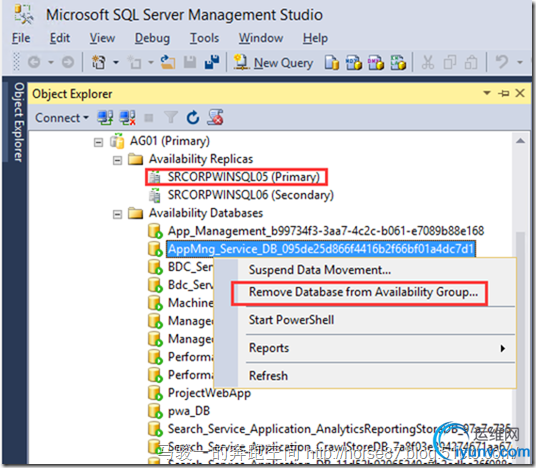Viewport: 536px width, 468px height.
Task: Open the Tools menu
Action: pyautogui.click(x=204, y=38)
